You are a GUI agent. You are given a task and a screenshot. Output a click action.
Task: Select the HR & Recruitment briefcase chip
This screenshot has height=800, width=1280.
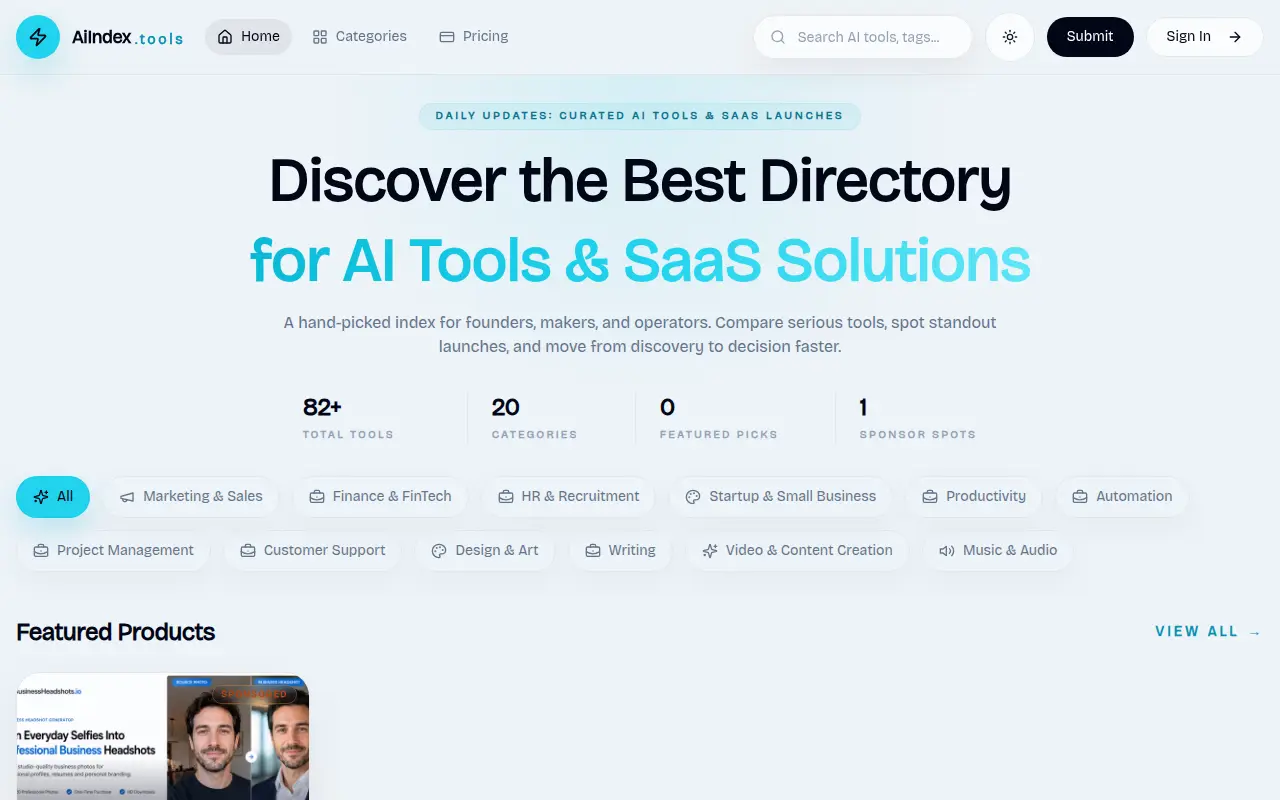568,497
